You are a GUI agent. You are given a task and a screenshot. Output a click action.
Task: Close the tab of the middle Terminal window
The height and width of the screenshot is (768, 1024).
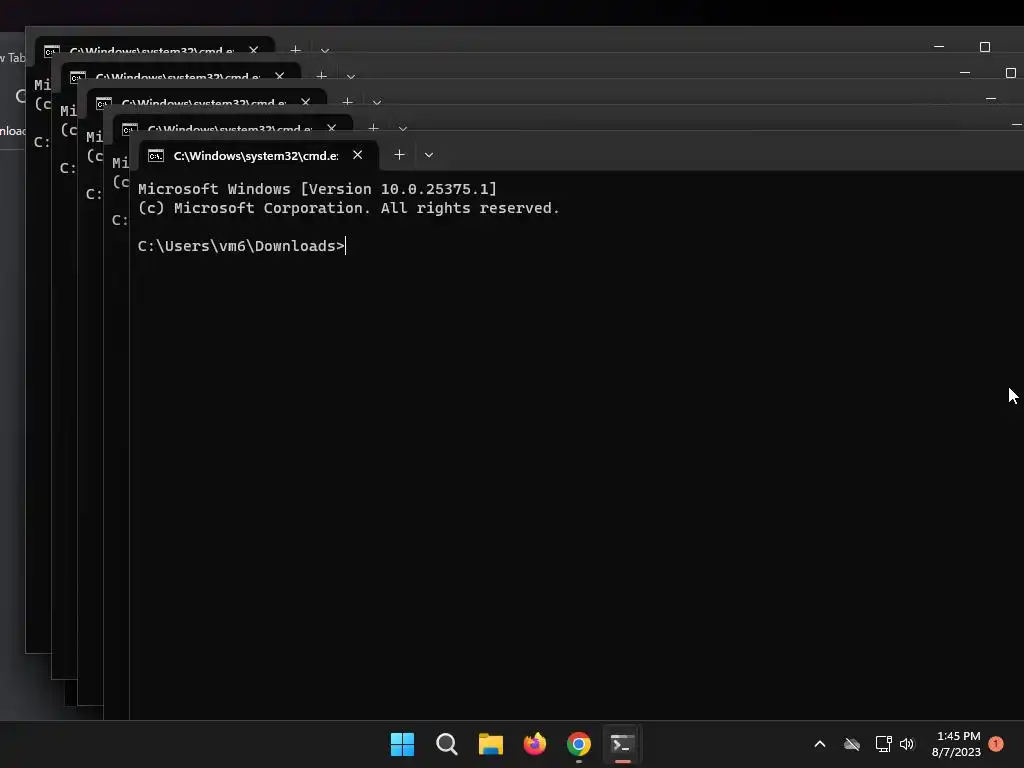coord(306,103)
